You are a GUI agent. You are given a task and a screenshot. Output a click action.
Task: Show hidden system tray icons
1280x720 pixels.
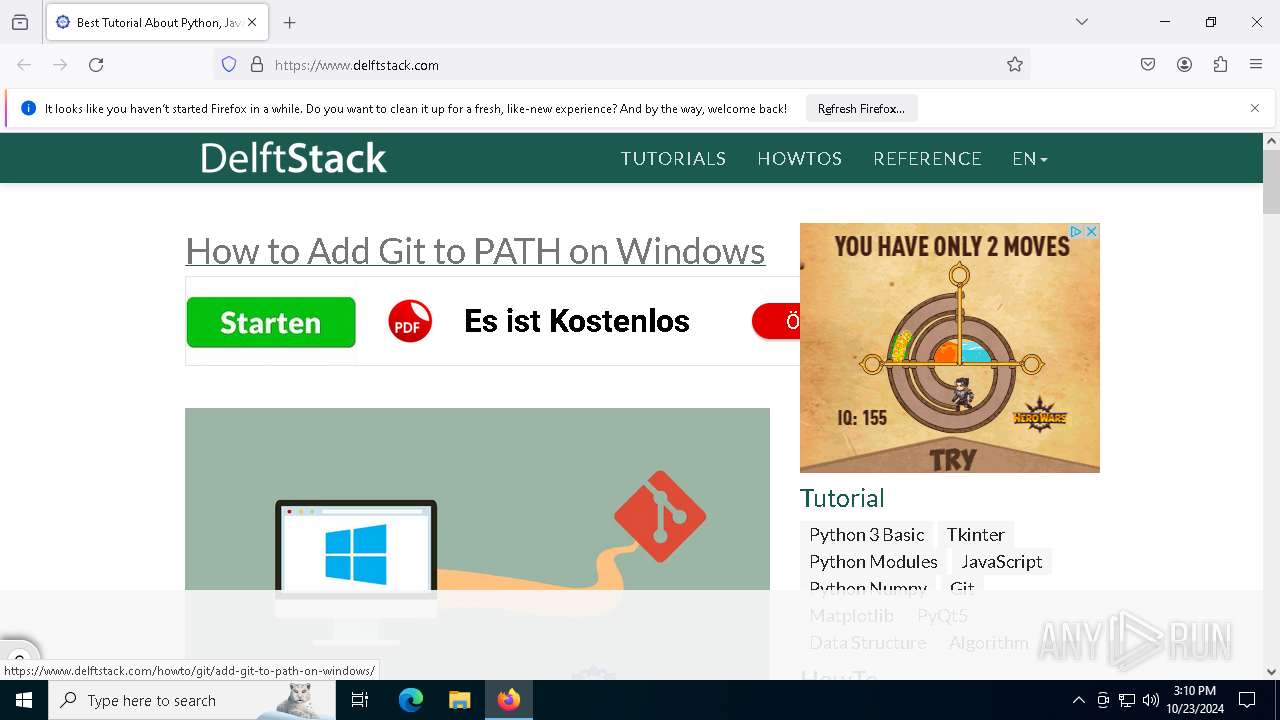(x=1078, y=700)
